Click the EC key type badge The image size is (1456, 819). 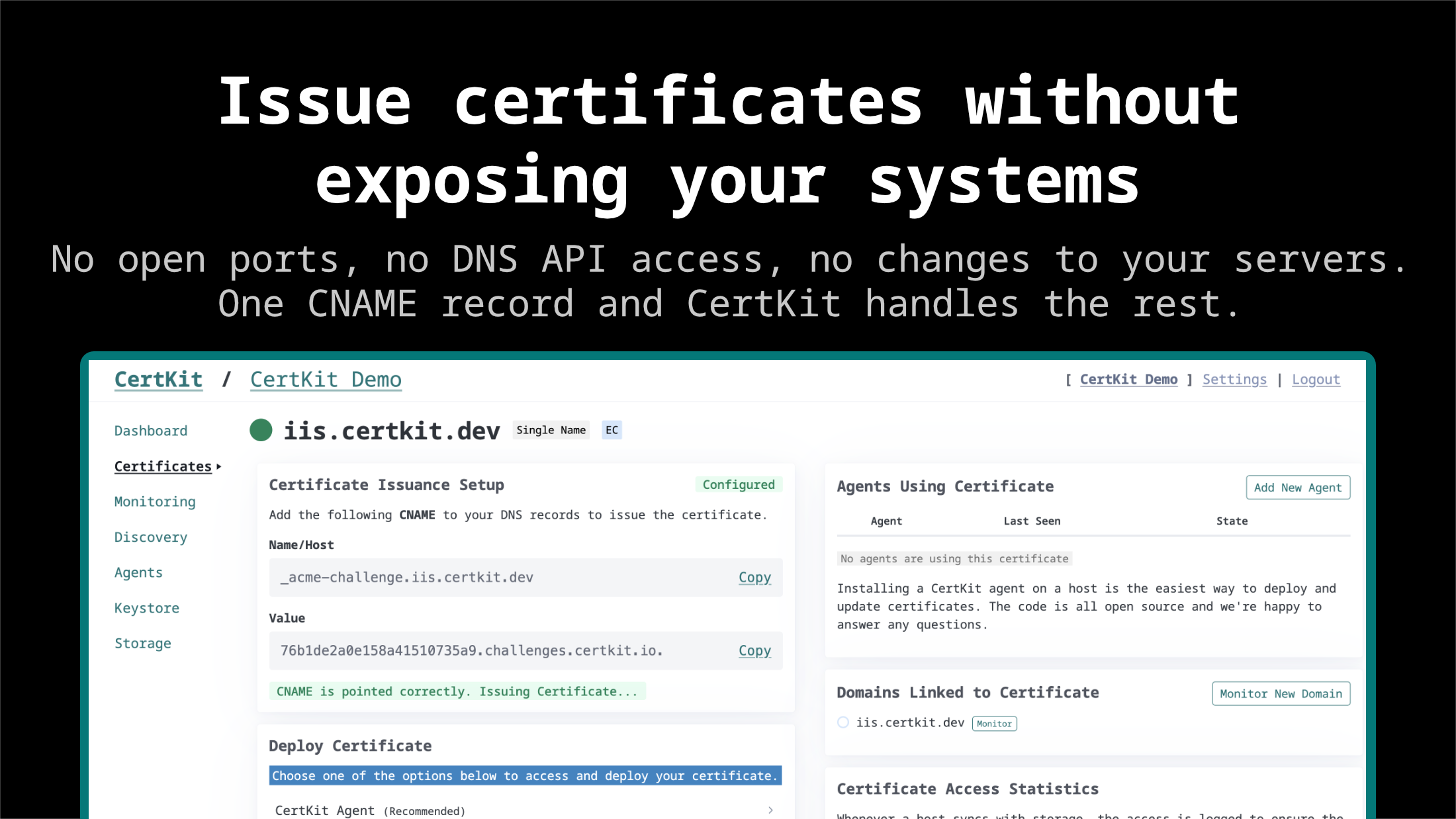[x=611, y=430]
